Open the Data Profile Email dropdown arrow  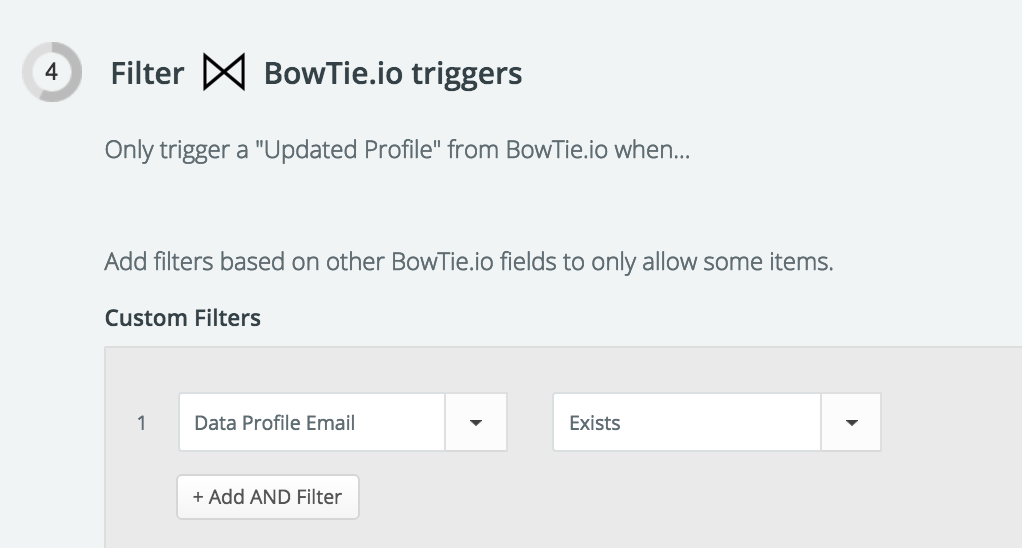[476, 422]
